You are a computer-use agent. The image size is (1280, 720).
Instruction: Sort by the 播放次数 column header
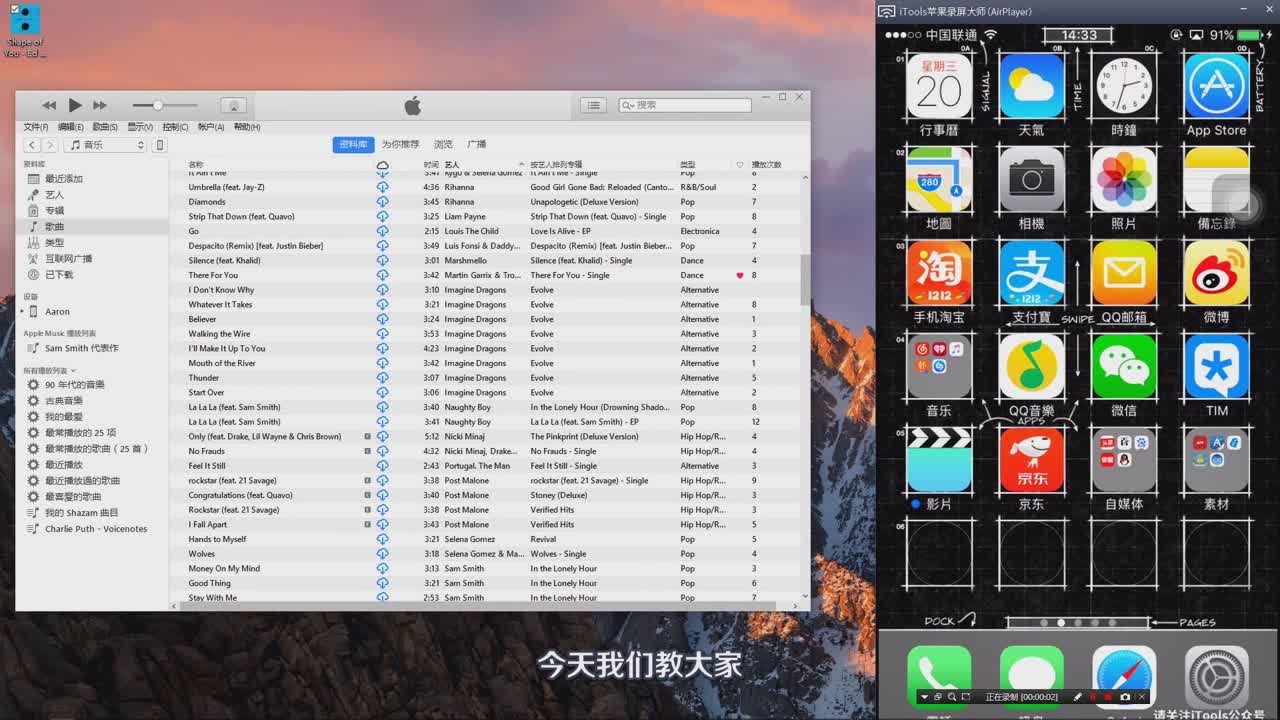[768, 164]
